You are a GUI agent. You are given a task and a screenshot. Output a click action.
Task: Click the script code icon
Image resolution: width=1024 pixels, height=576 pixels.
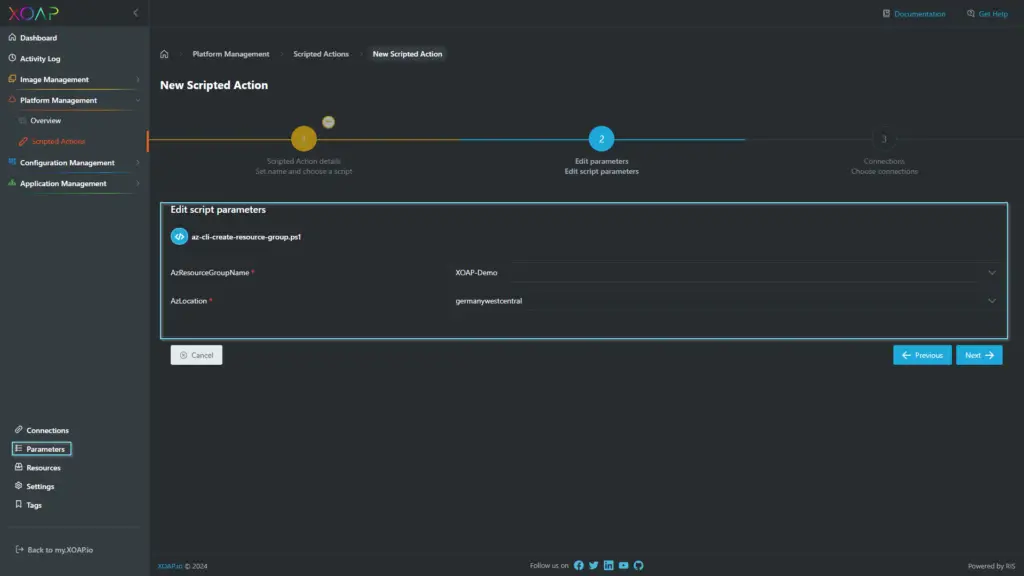179,236
